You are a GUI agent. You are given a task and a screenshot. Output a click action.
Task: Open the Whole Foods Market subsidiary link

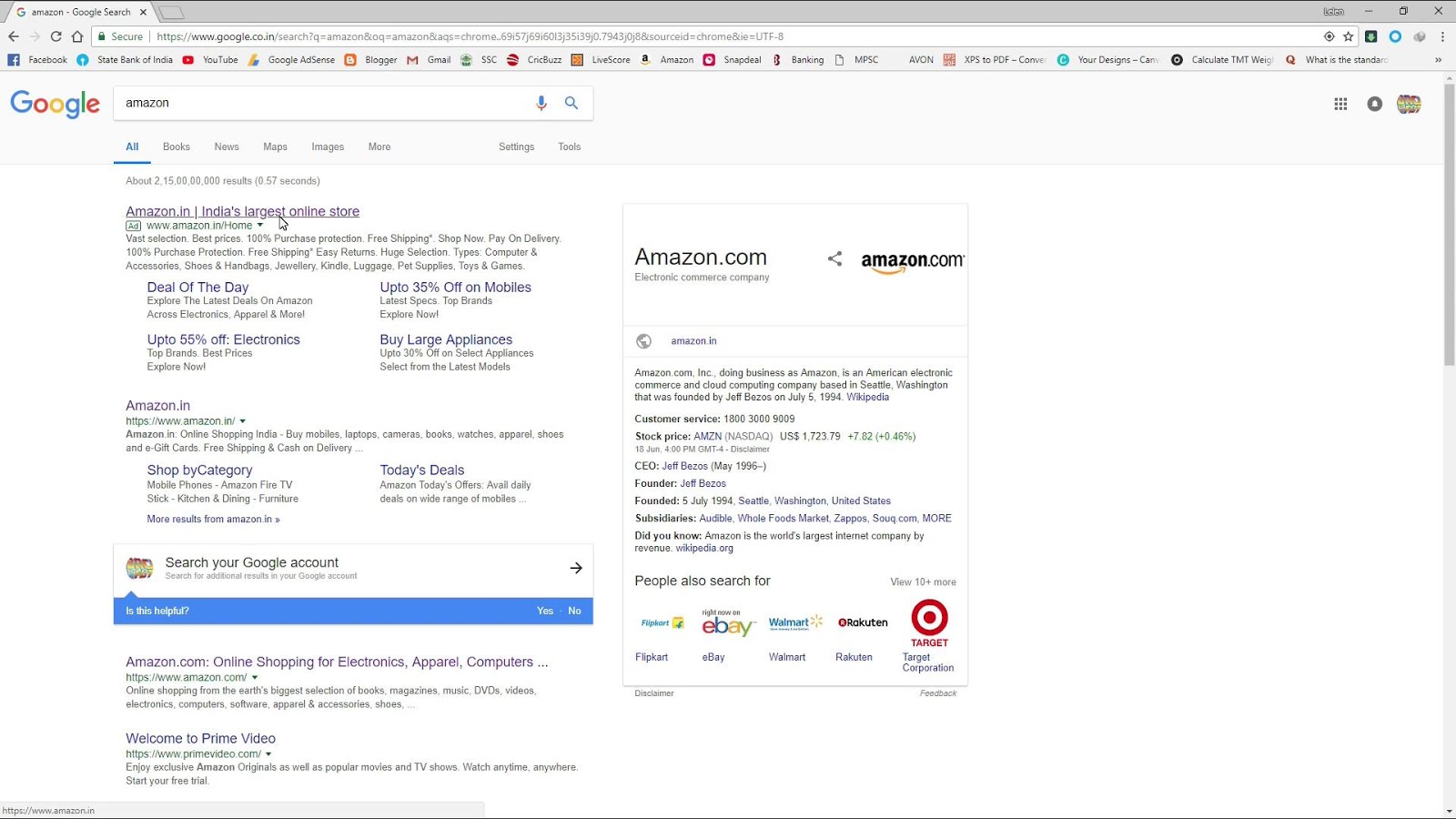pos(783,519)
